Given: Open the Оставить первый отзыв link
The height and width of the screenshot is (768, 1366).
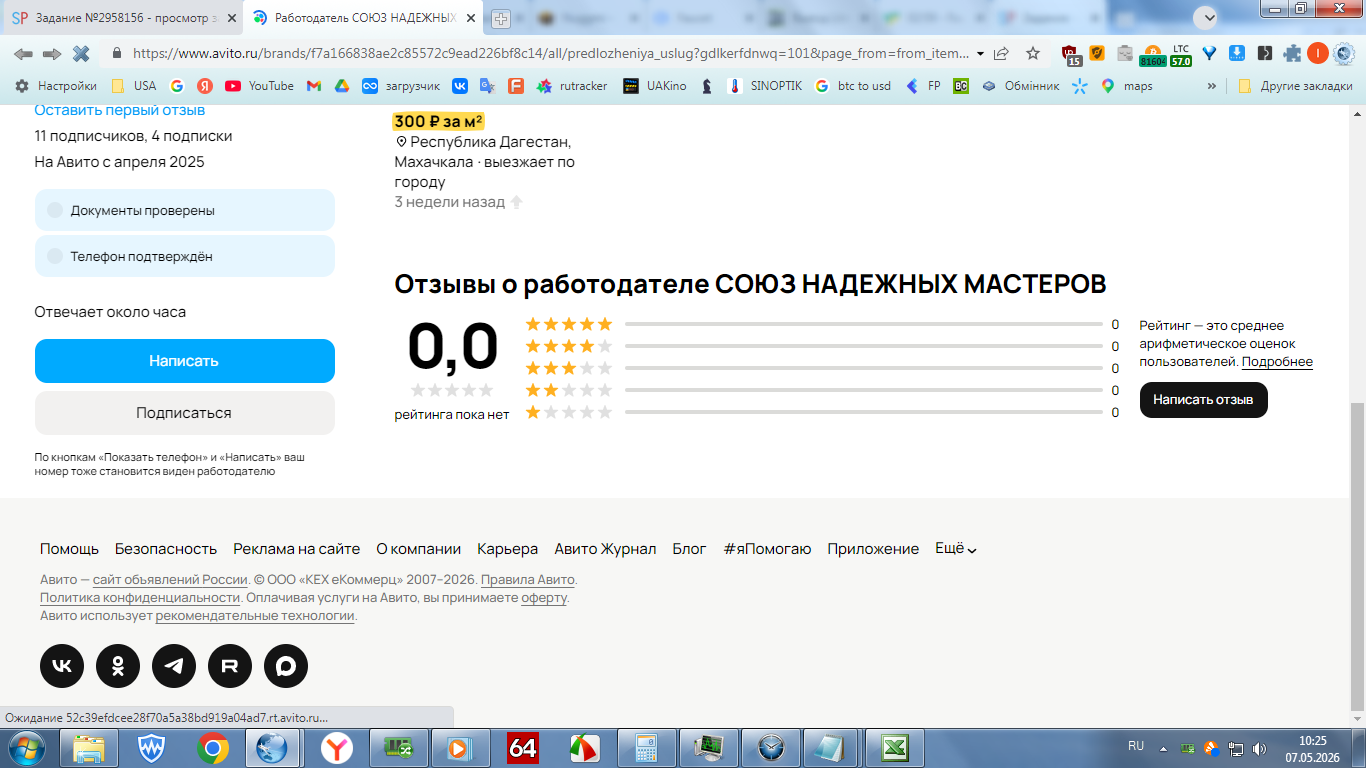Looking at the screenshot, I should pos(120,110).
